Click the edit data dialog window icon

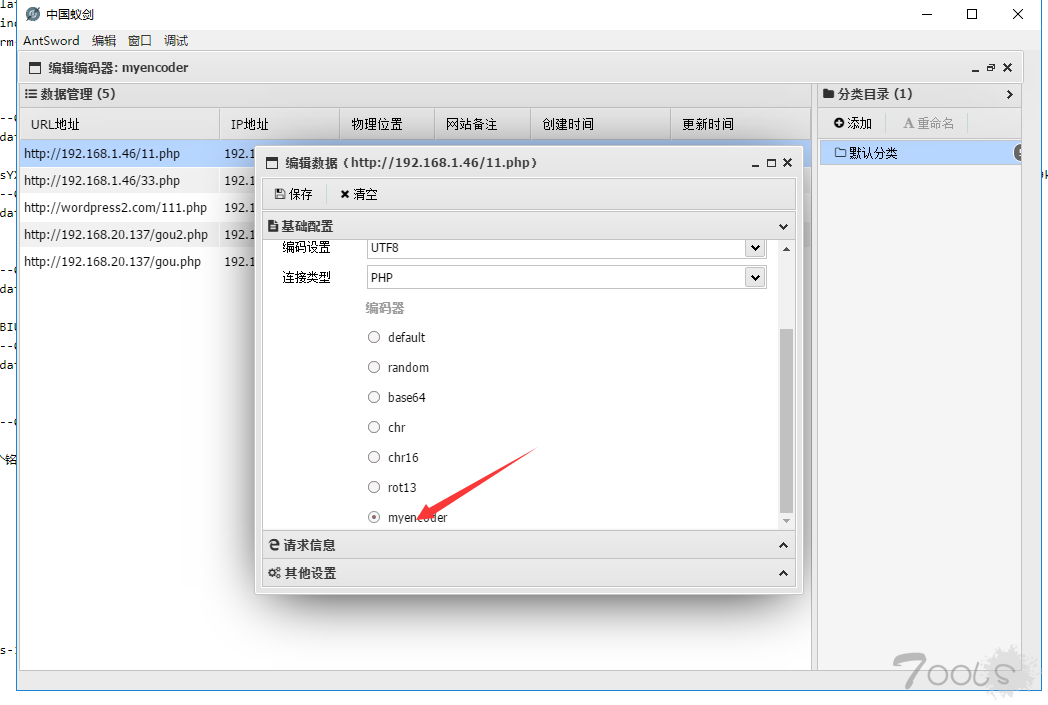pos(272,163)
